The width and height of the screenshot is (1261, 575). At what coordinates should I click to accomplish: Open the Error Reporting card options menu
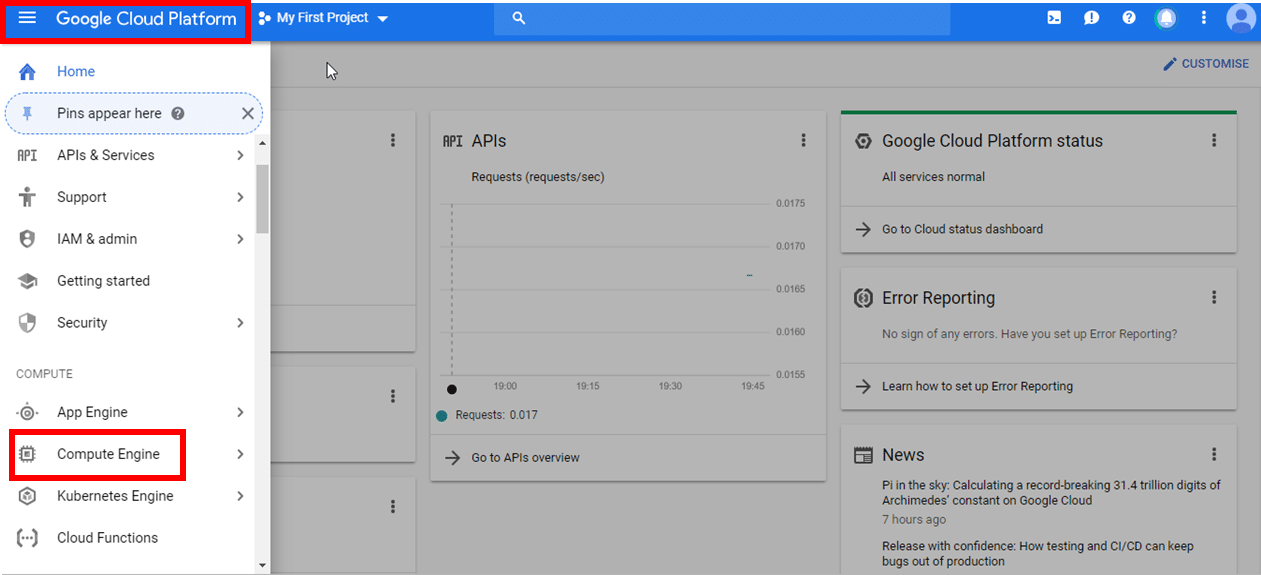pos(1214,298)
